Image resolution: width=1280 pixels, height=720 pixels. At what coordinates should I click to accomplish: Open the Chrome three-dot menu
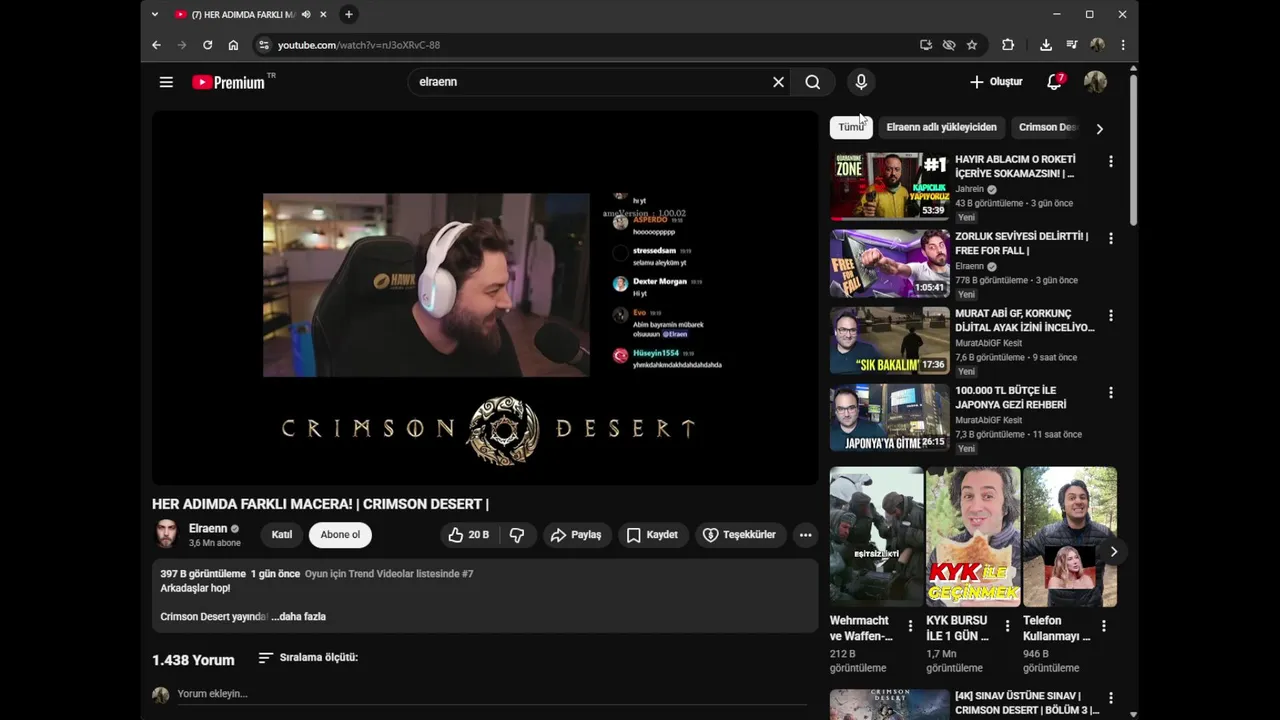click(x=1123, y=45)
